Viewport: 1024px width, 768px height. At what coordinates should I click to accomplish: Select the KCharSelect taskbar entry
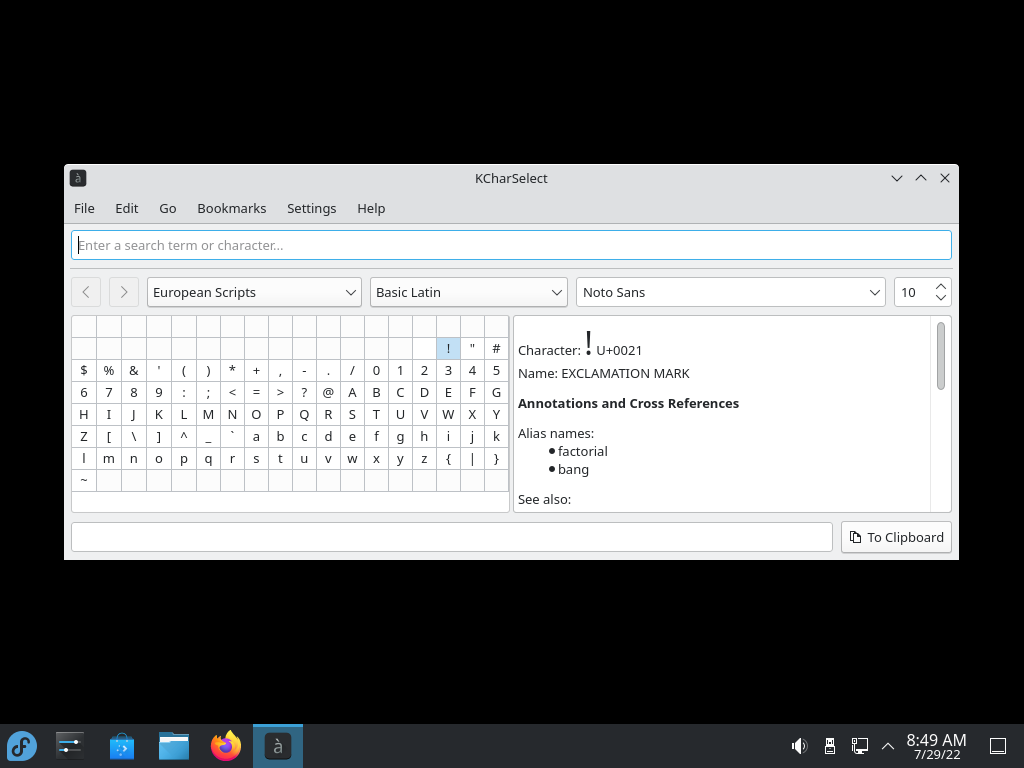click(x=278, y=746)
